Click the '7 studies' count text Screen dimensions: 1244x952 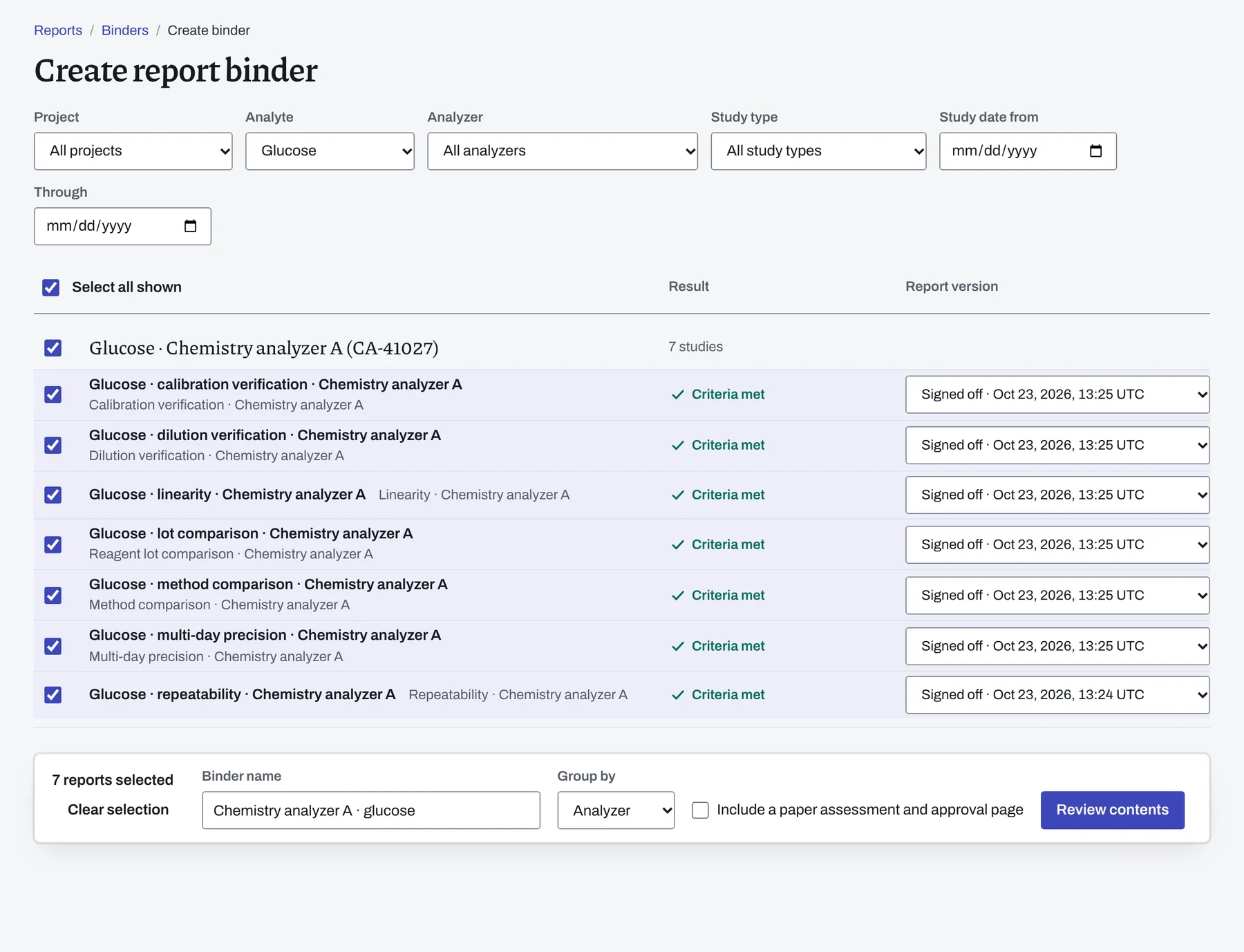(695, 347)
